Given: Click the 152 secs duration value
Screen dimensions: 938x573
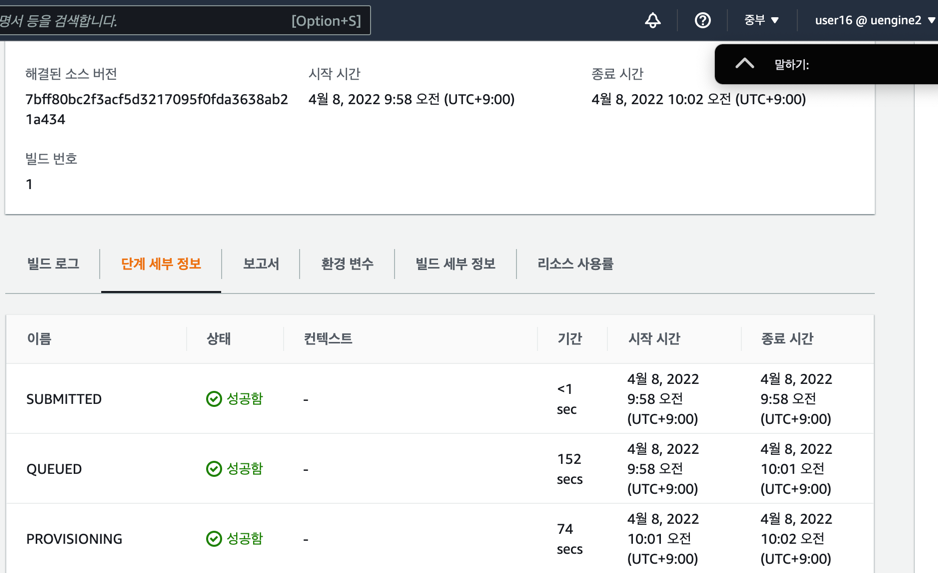Looking at the screenshot, I should (x=570, y=469).
